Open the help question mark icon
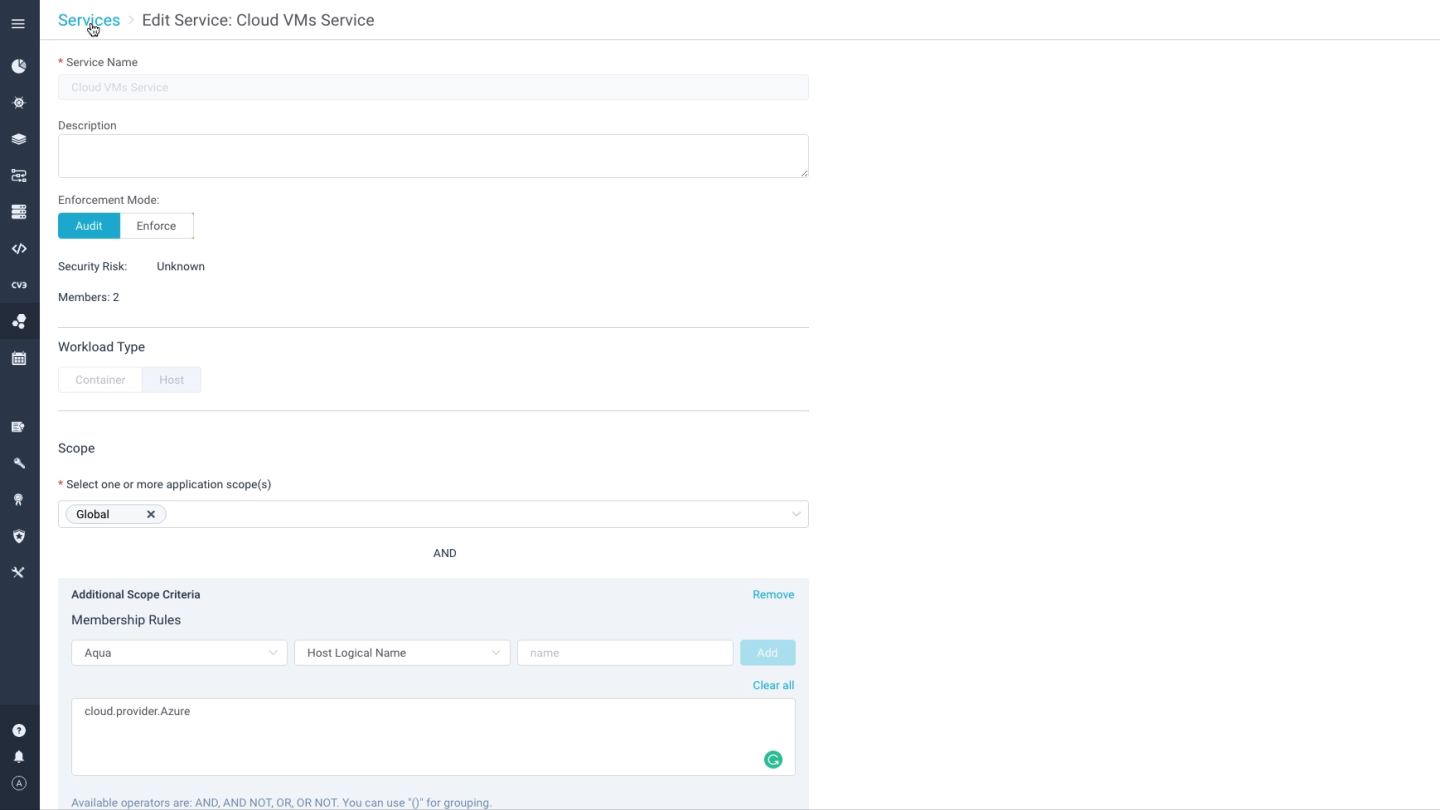Screen dimensions: 1440x810 tap(18, 731)
